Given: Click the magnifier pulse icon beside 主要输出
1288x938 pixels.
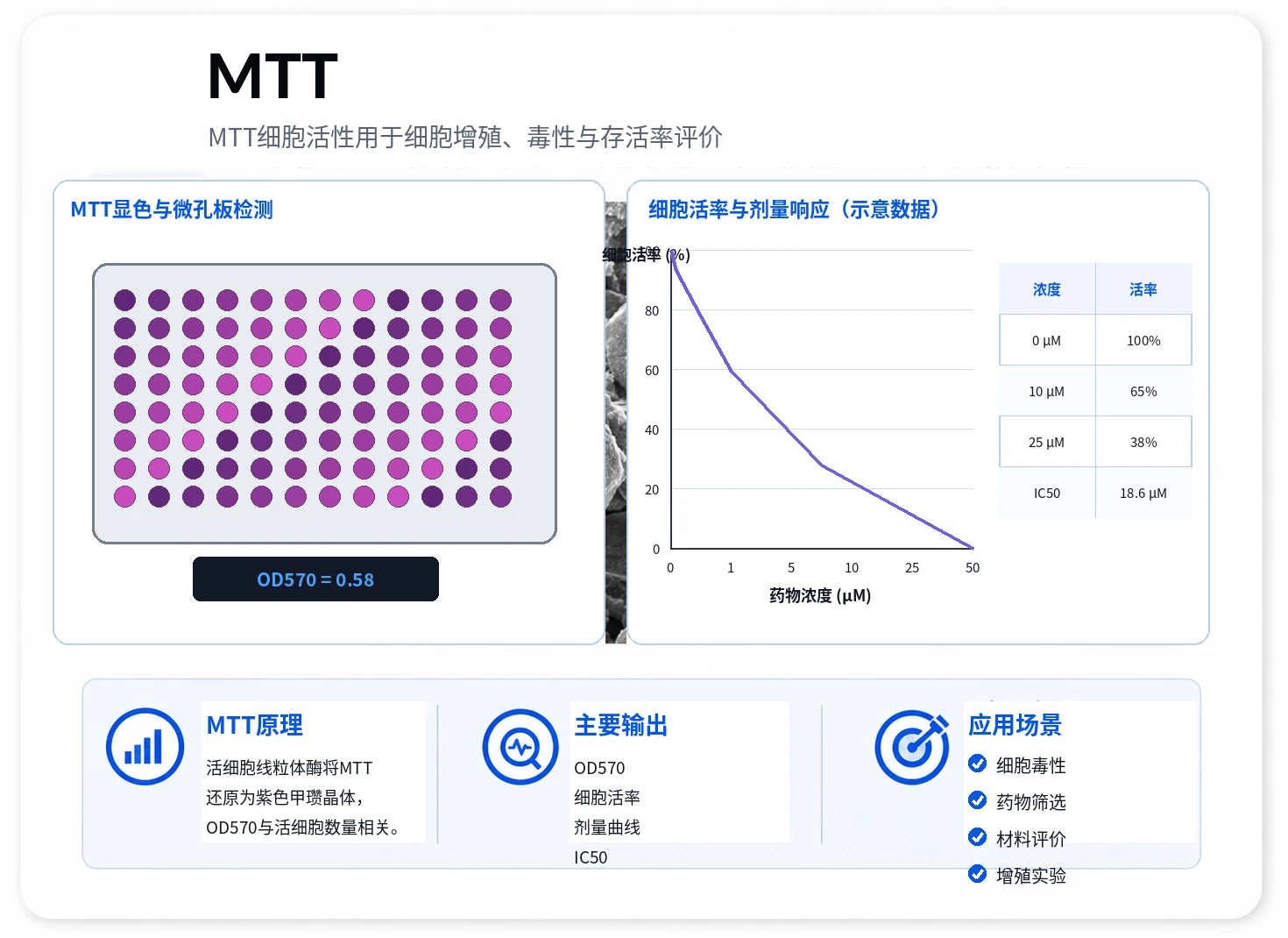Looking at the screenshot, I should coord(520,747).
